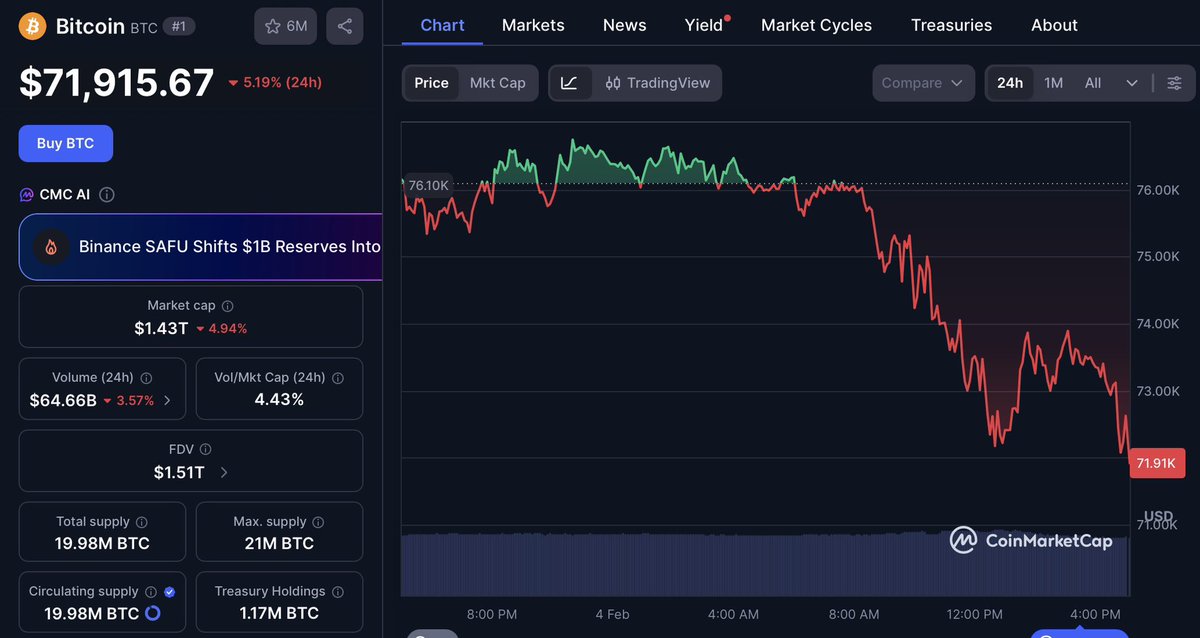Click the 74.00K price axis label
This screenshot has width=1200, height=638.
(x=1158, y=324)
